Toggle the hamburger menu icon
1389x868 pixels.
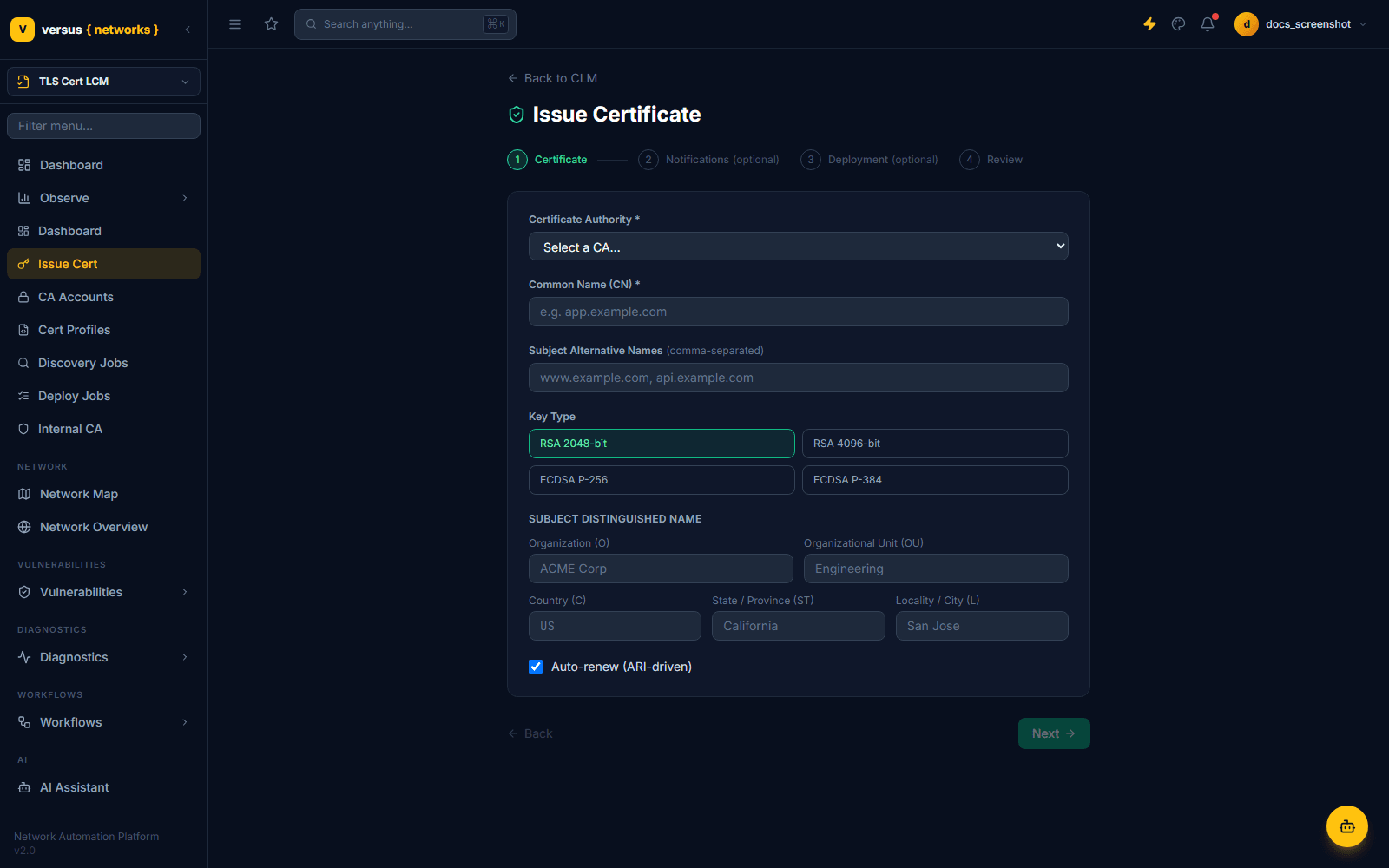[x=235, y=24]
